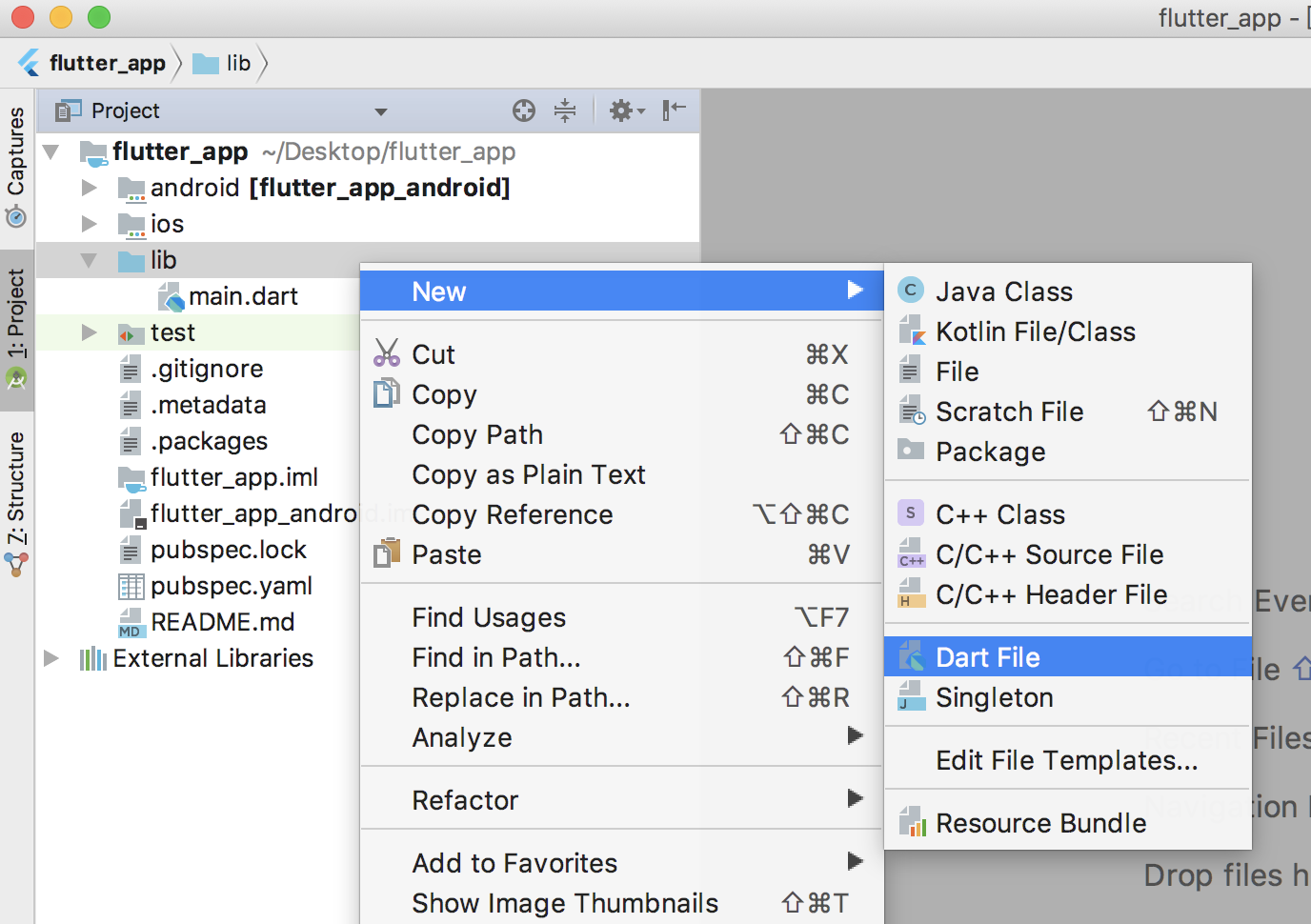Click the README.md markdown icon
This screenshot has height=924, width=1311.
[131, 622]
